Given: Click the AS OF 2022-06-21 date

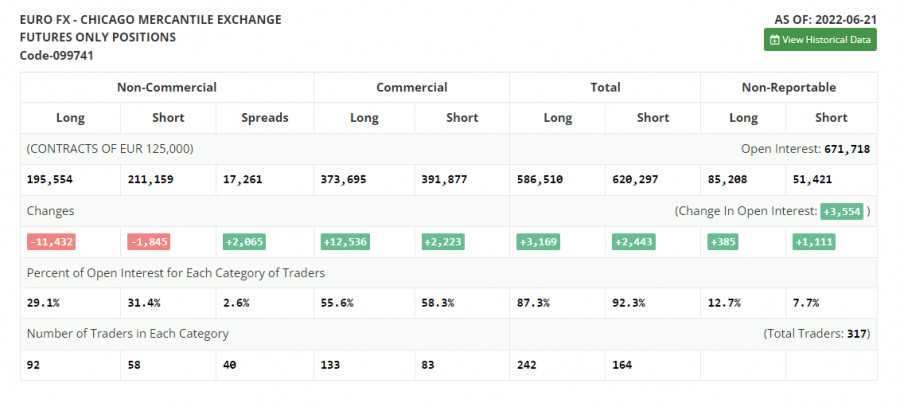Looking at the screenshot, I should (825, 19).
